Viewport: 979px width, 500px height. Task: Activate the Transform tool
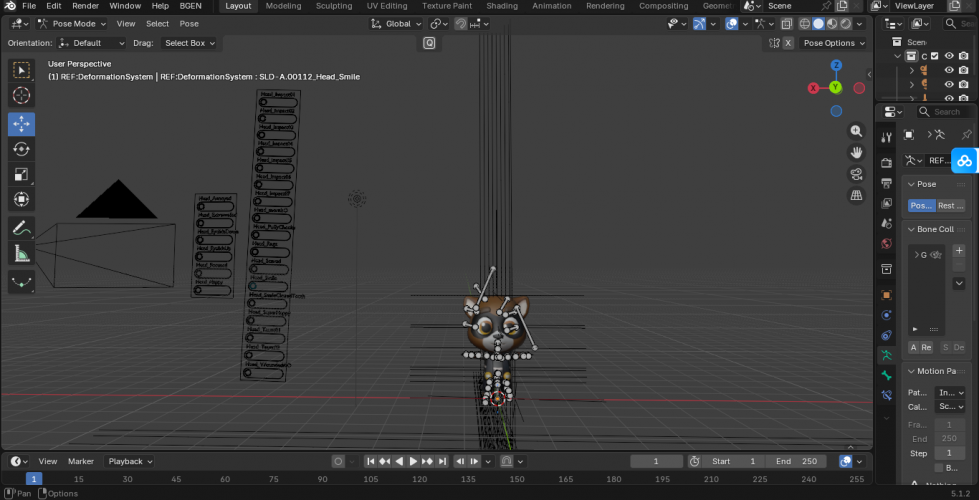click(21, 200)
